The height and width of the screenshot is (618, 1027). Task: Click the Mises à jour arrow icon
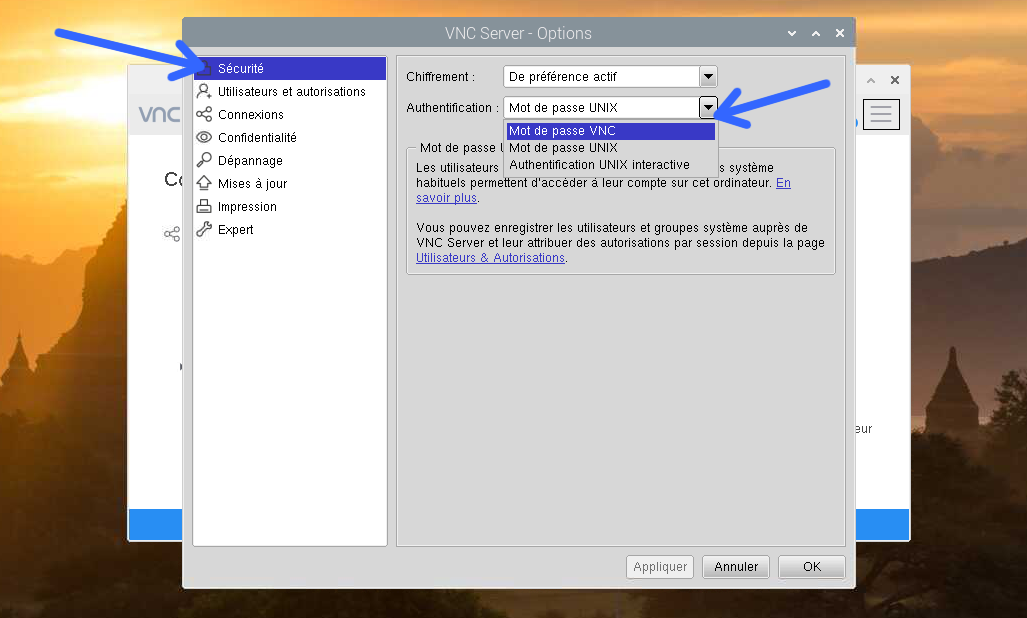[x=204, y=183]
